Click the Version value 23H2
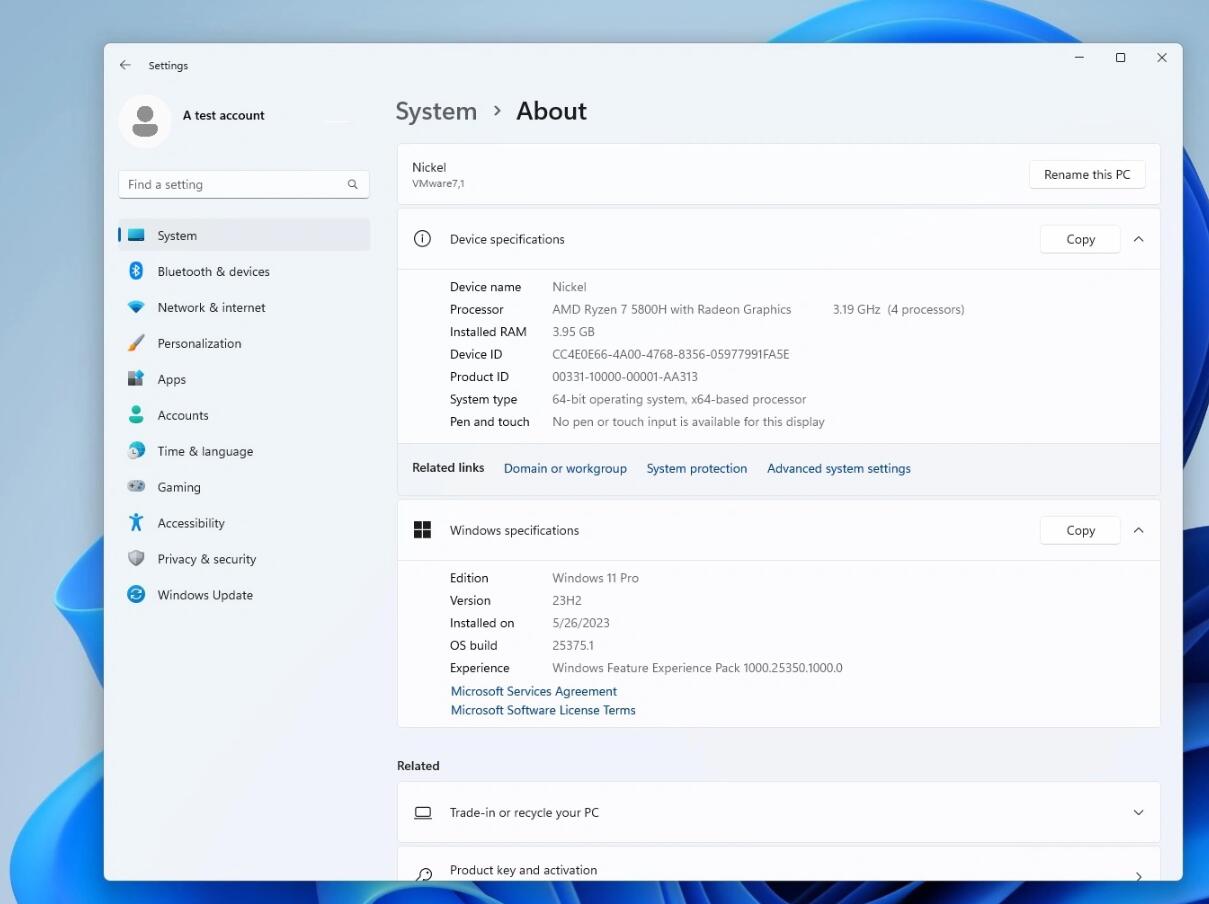The image size is (1209, 904). point(567,600)
